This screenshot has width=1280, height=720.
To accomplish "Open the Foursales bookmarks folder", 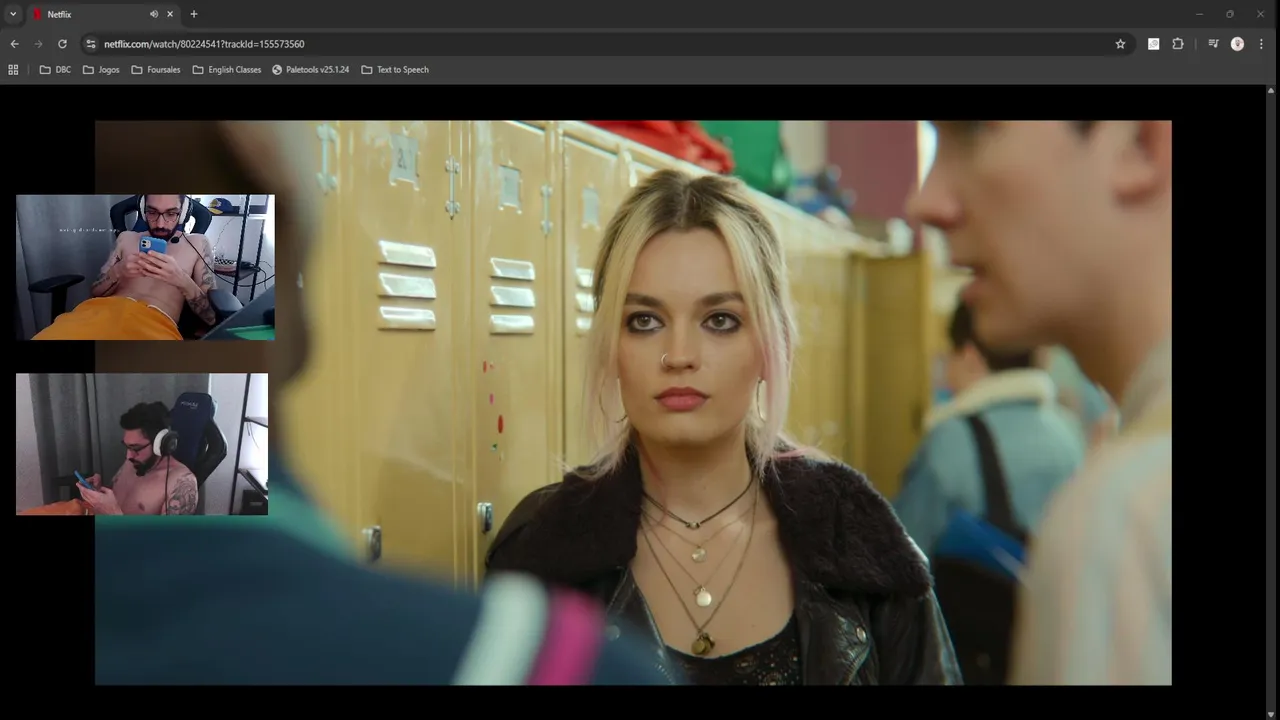I will click(156, 70).
